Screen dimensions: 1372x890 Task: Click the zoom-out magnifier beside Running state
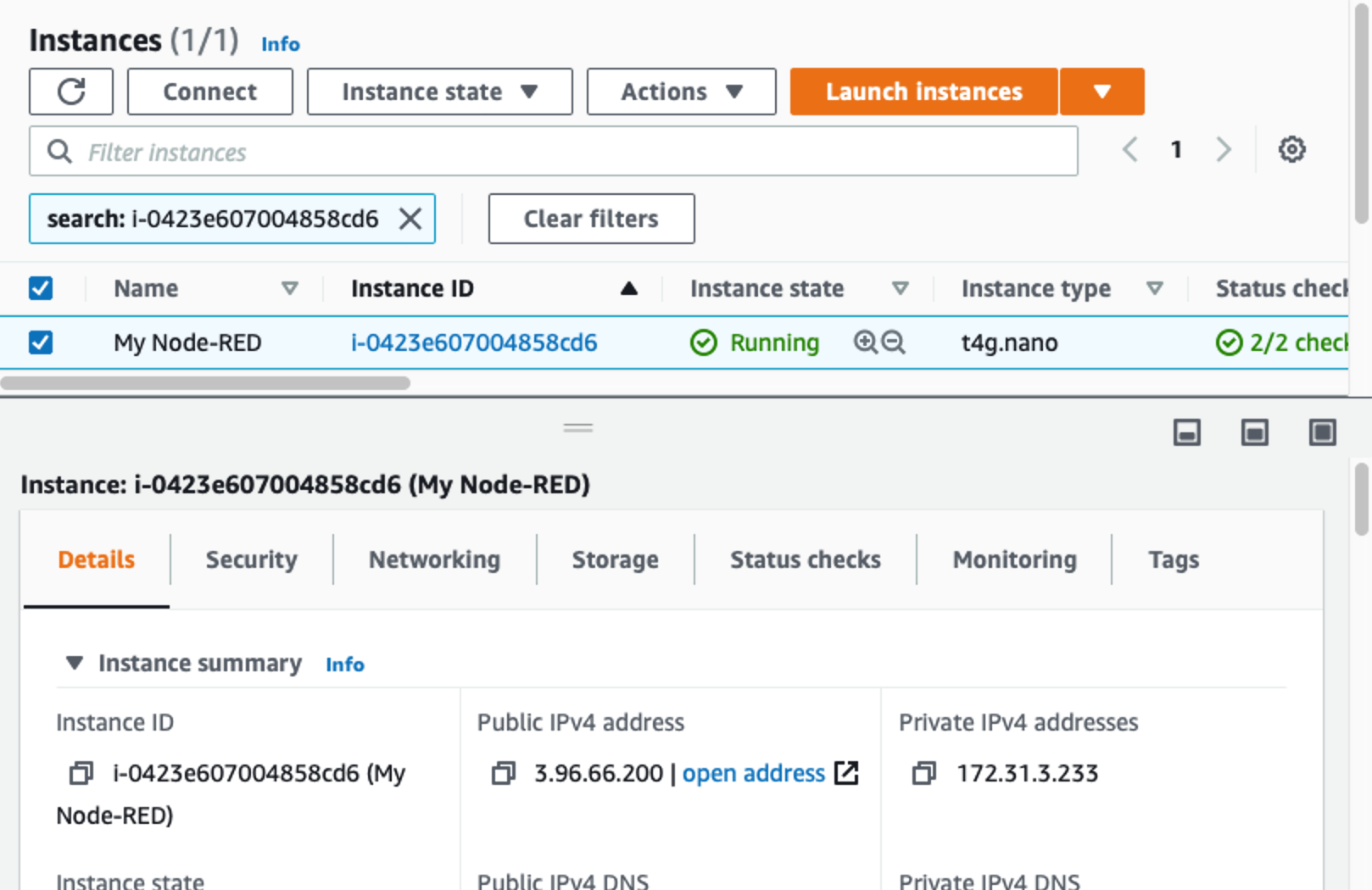tap(893, 342)
